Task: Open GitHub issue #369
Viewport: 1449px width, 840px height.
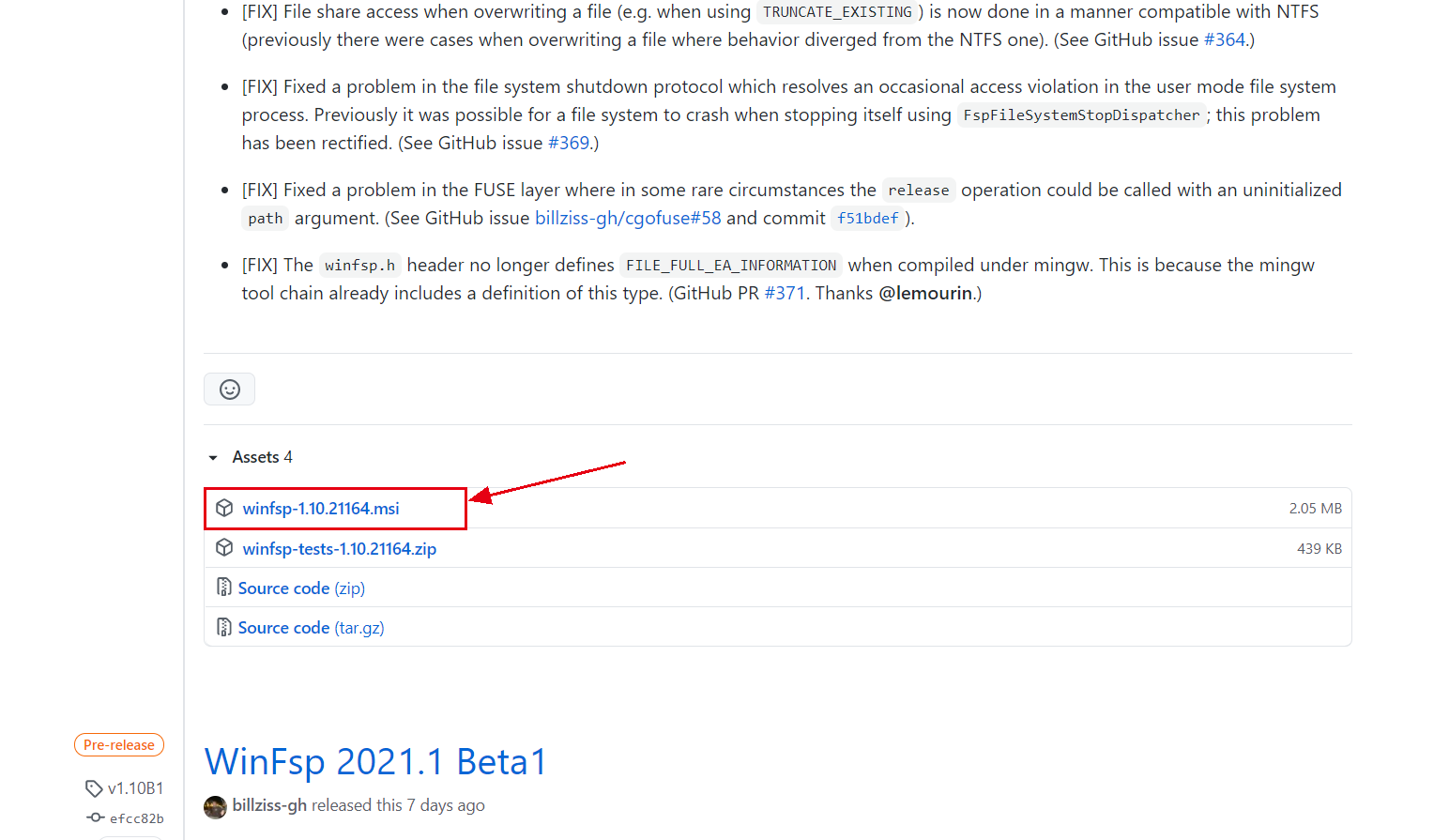Action: point(569,143)
